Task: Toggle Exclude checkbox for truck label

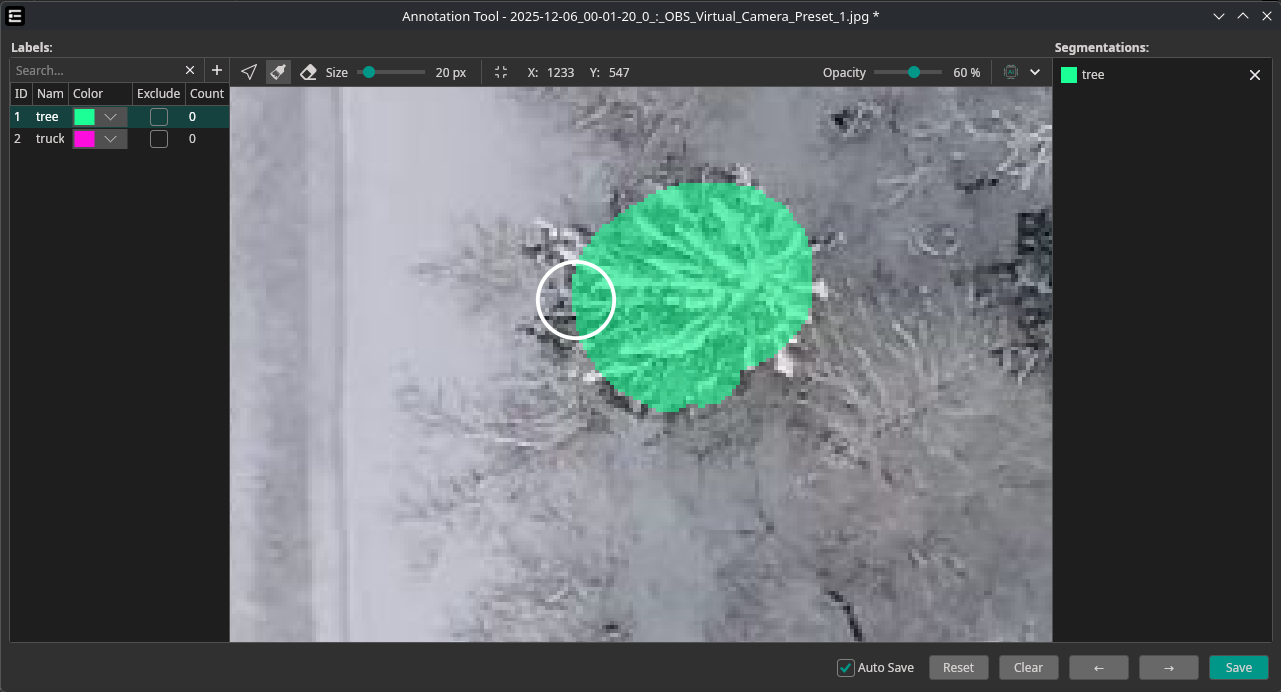Action: [158, 139]
